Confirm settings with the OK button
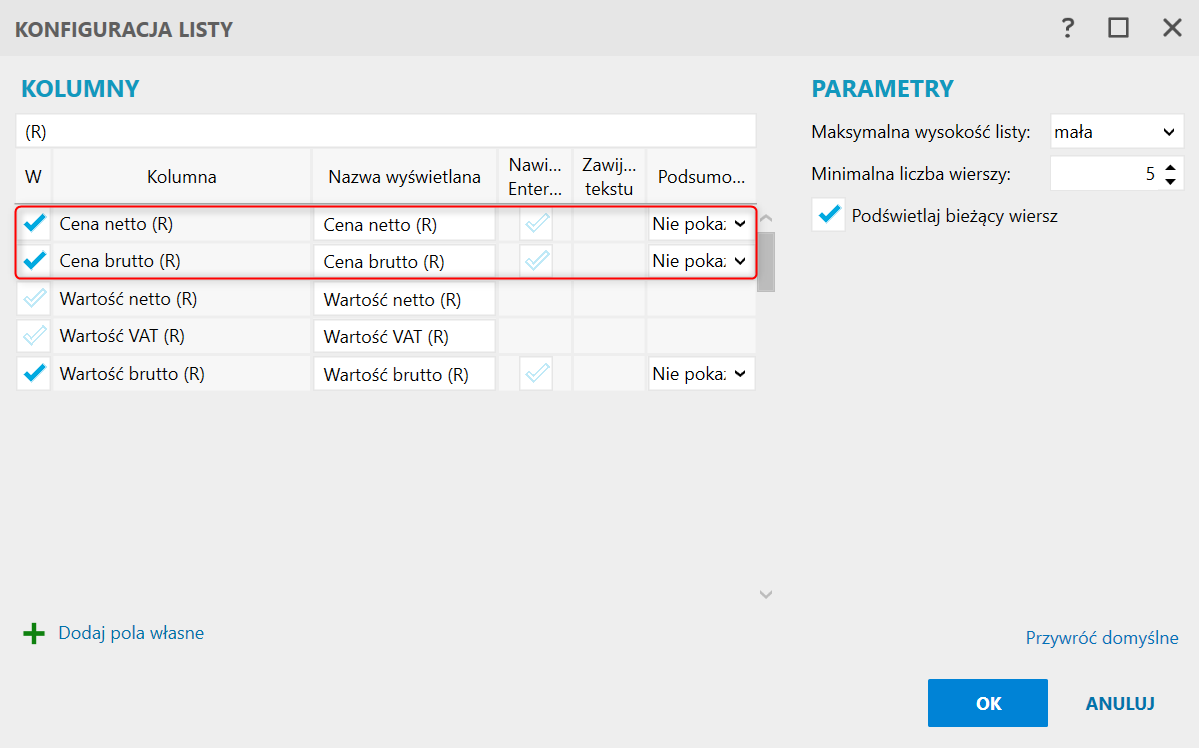This screenshot has width=1199, height=748. click(987, 703)
